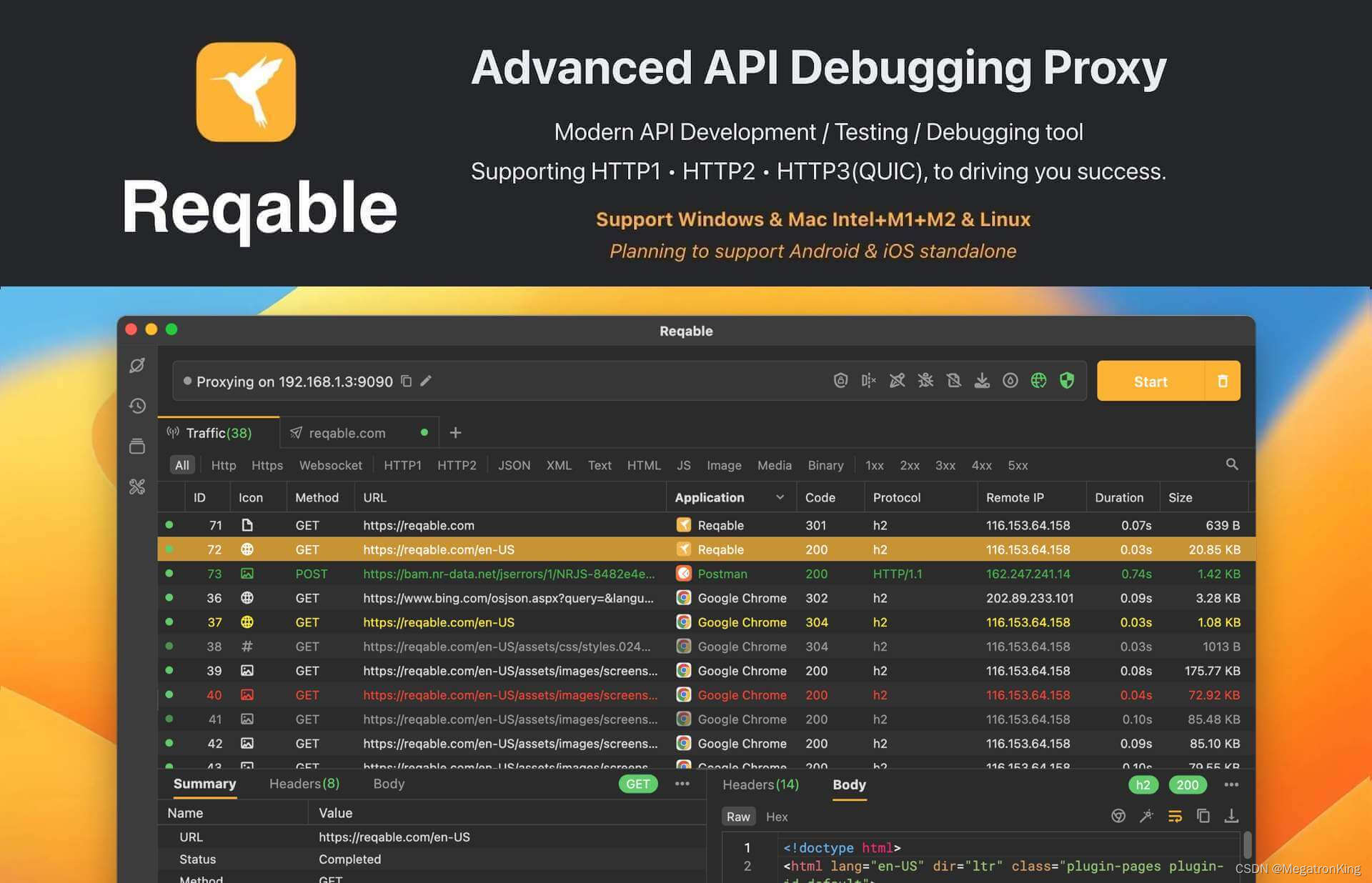Toggle word wrap in response body
The image size is (1372, 883).
coord(1175,816)
